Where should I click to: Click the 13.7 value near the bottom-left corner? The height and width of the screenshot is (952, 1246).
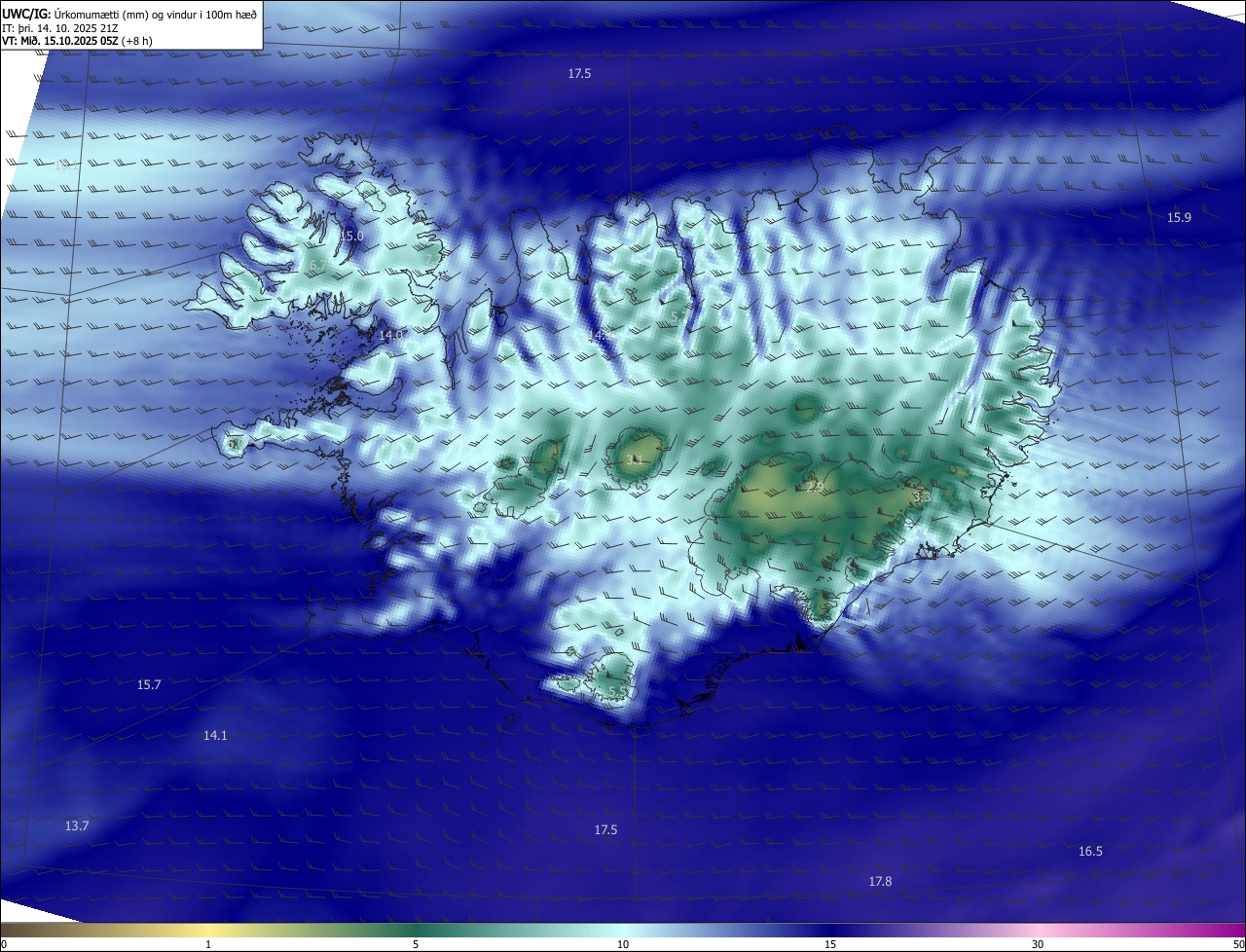tap(77, 825)
